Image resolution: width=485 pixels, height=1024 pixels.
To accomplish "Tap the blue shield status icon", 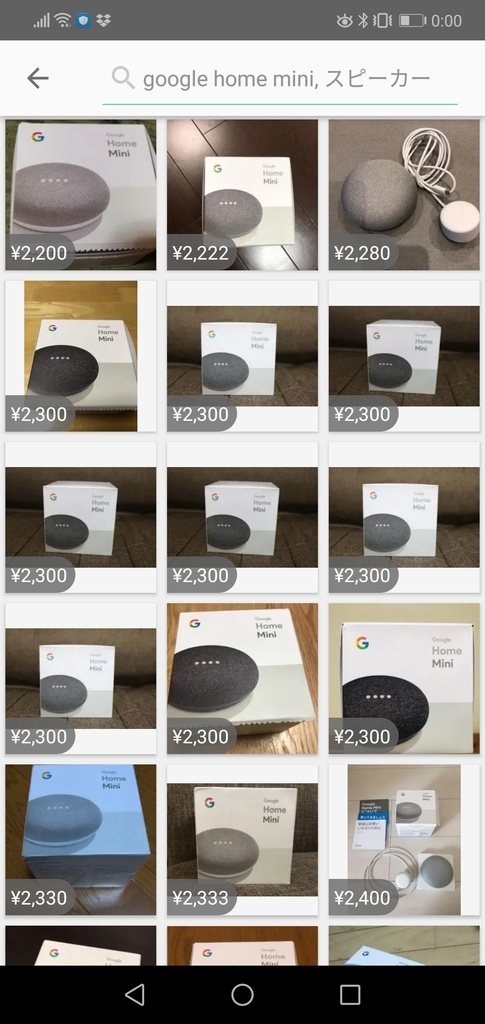I will [83, 20].
